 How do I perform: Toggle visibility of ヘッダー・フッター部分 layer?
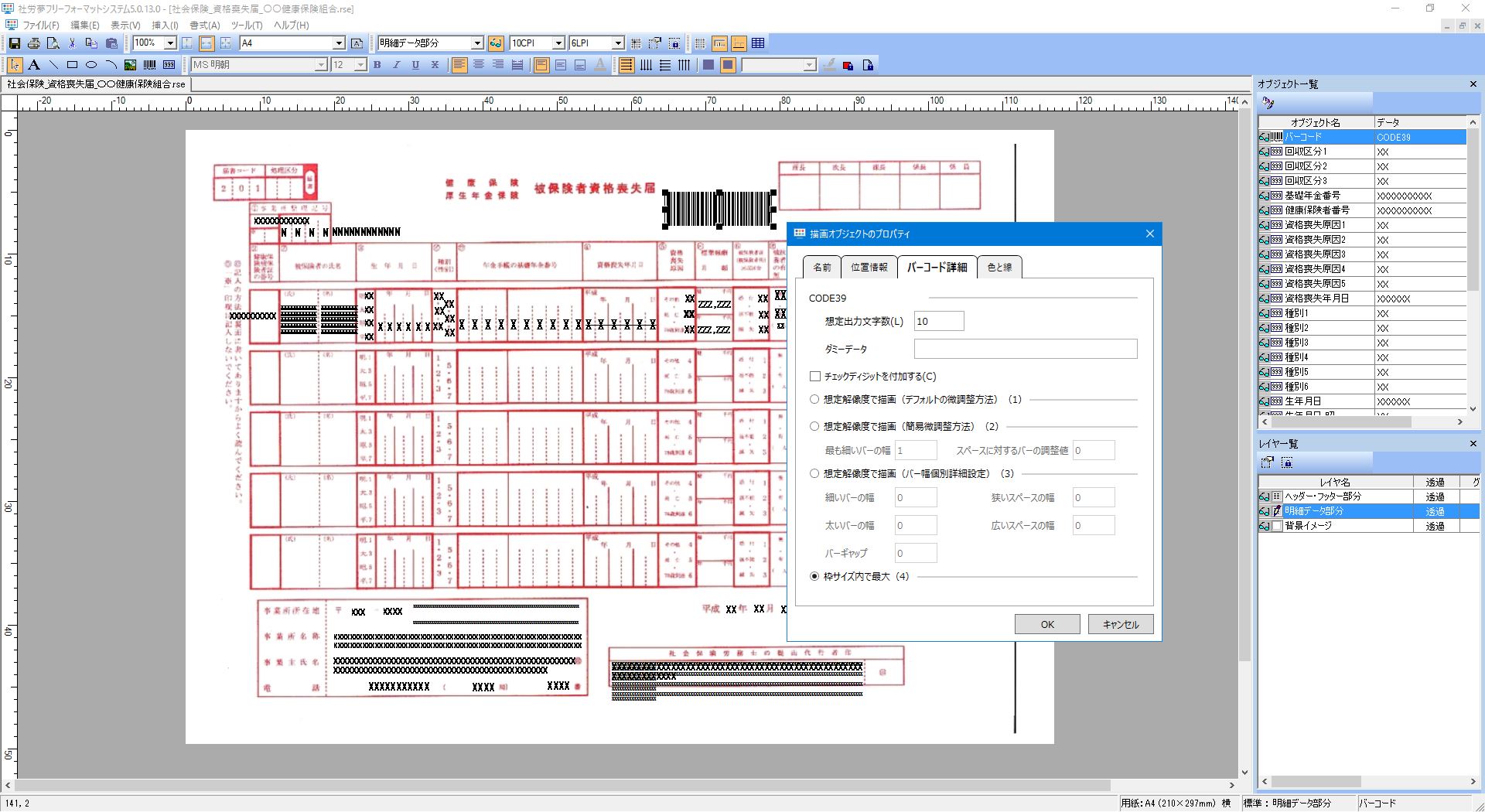[x=1265, y=496]
